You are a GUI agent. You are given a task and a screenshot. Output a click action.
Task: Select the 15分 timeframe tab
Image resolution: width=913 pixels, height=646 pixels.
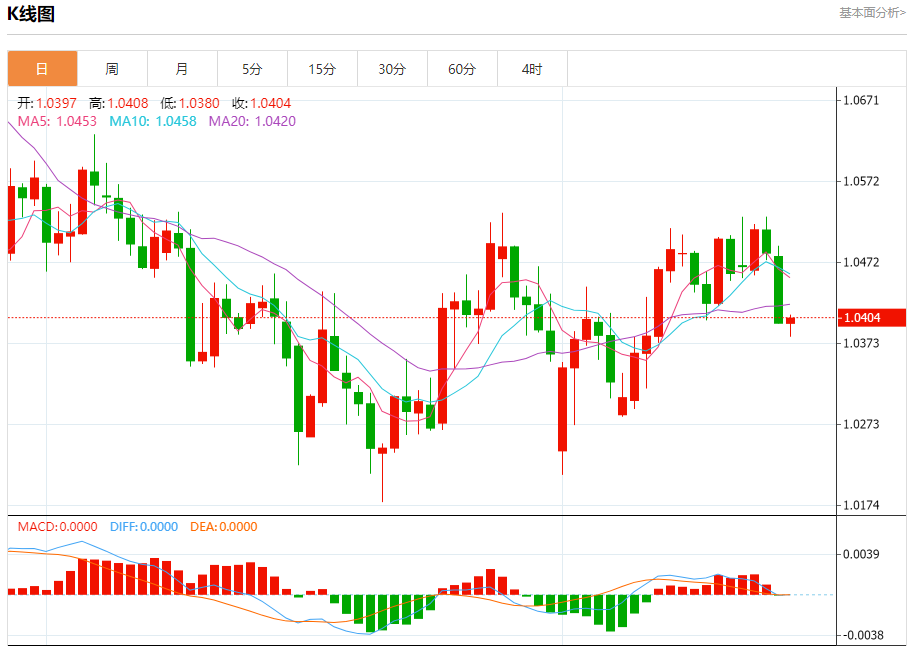point(322,69)
